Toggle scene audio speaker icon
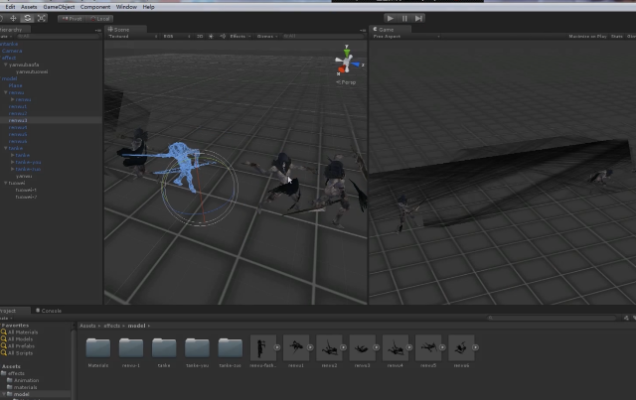636x400 pixels. click(x=211, y=36)
